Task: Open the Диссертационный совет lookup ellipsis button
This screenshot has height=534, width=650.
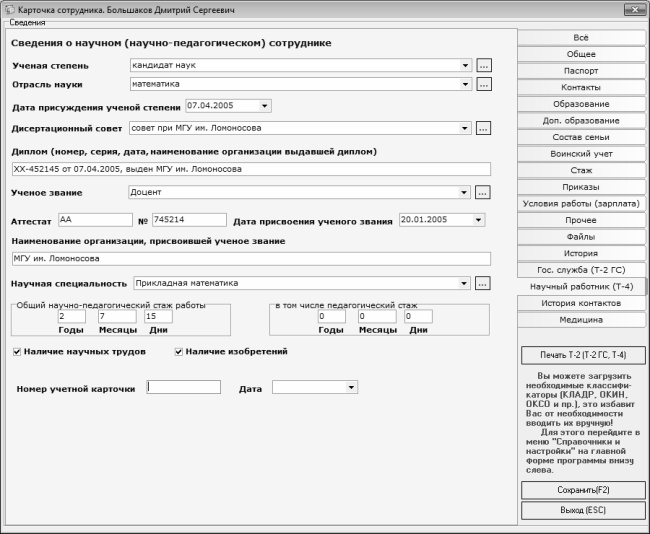Action: pyautogui.click(x=484, y=128)
